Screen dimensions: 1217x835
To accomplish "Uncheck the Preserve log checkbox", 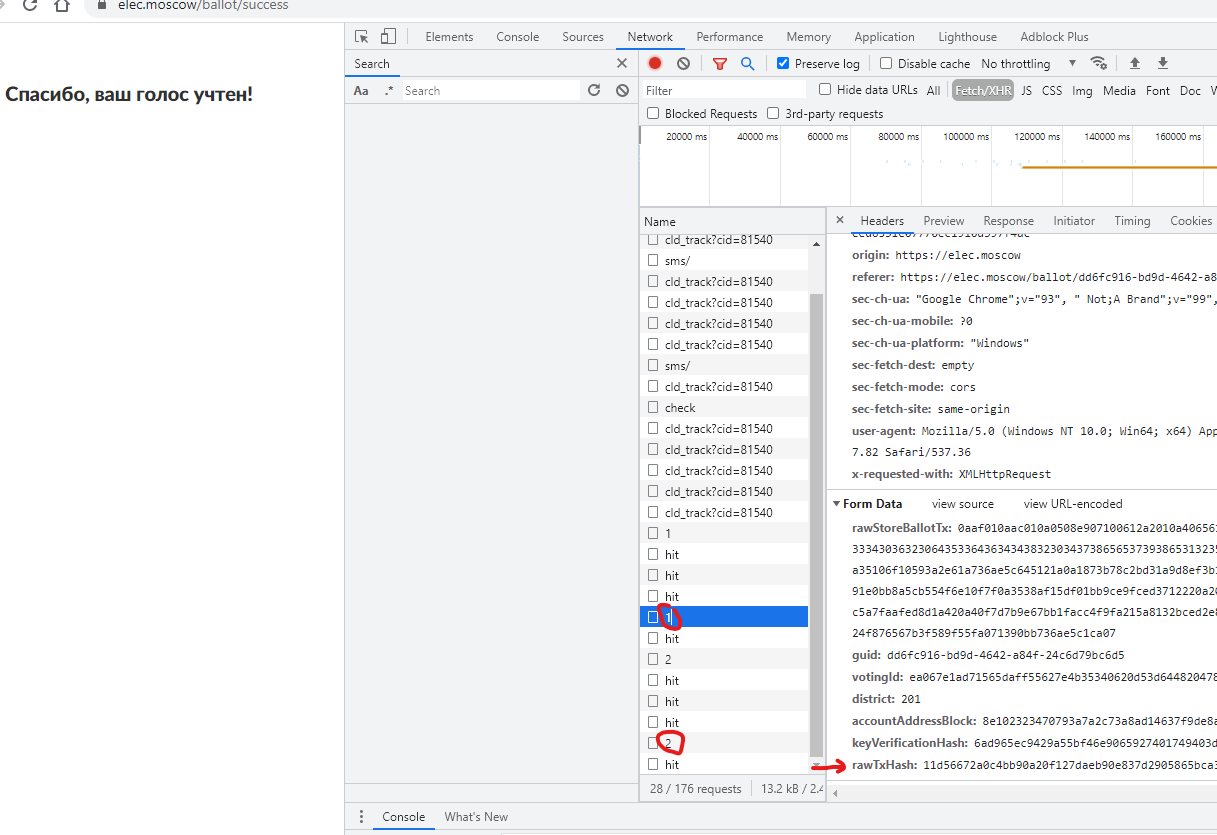I will pyautogui.click(x=783, y=63).
